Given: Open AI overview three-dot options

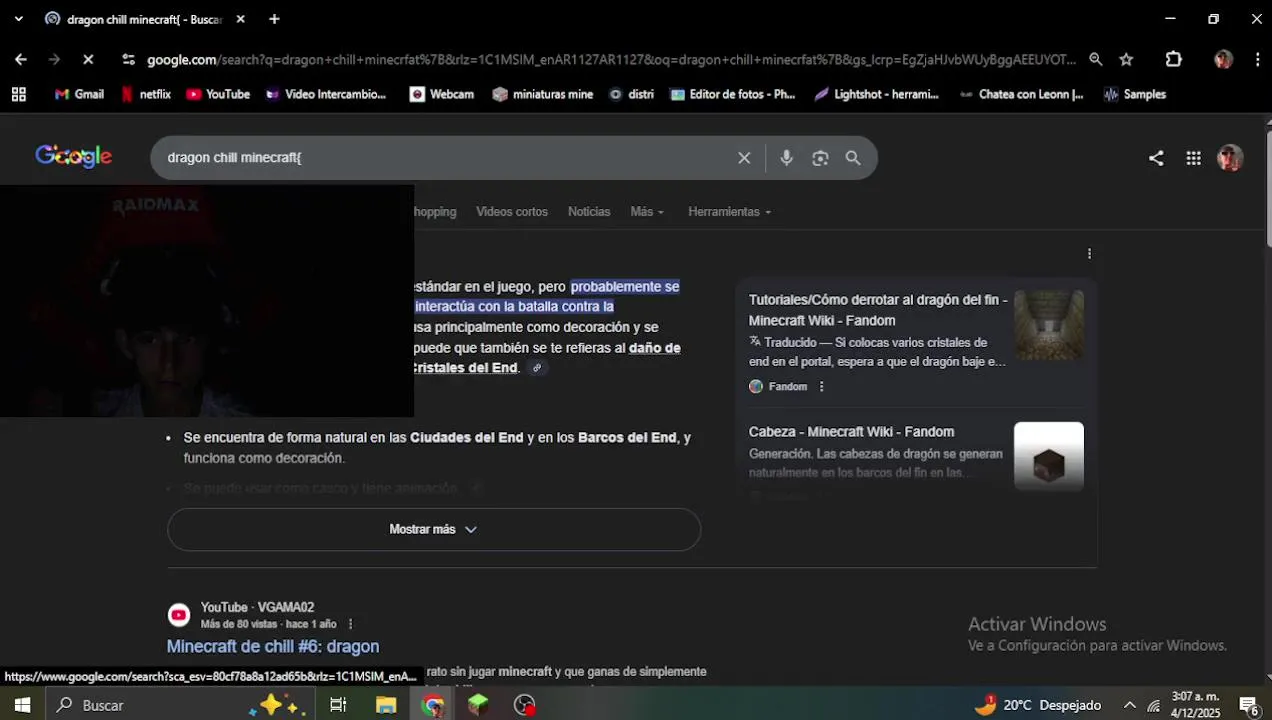Looking at the screenshot, I should click(1089, 254).
